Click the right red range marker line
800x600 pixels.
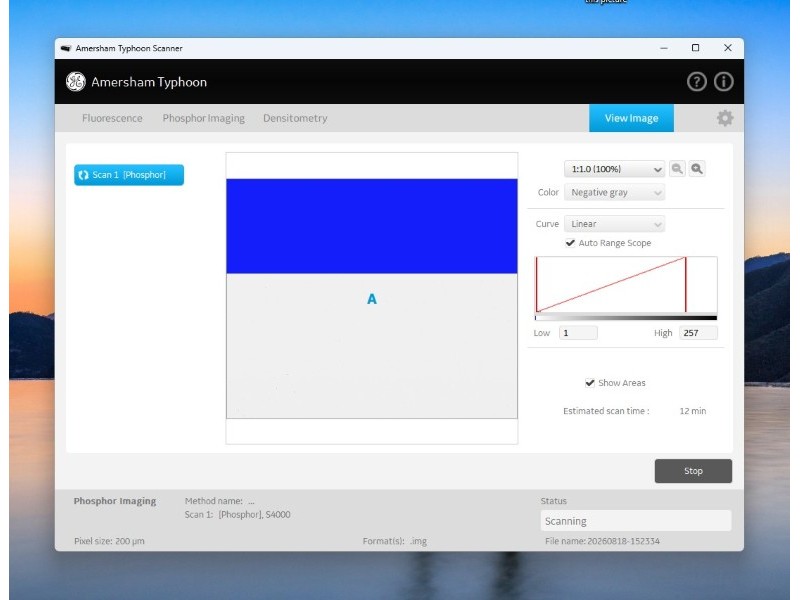[686, 284]
